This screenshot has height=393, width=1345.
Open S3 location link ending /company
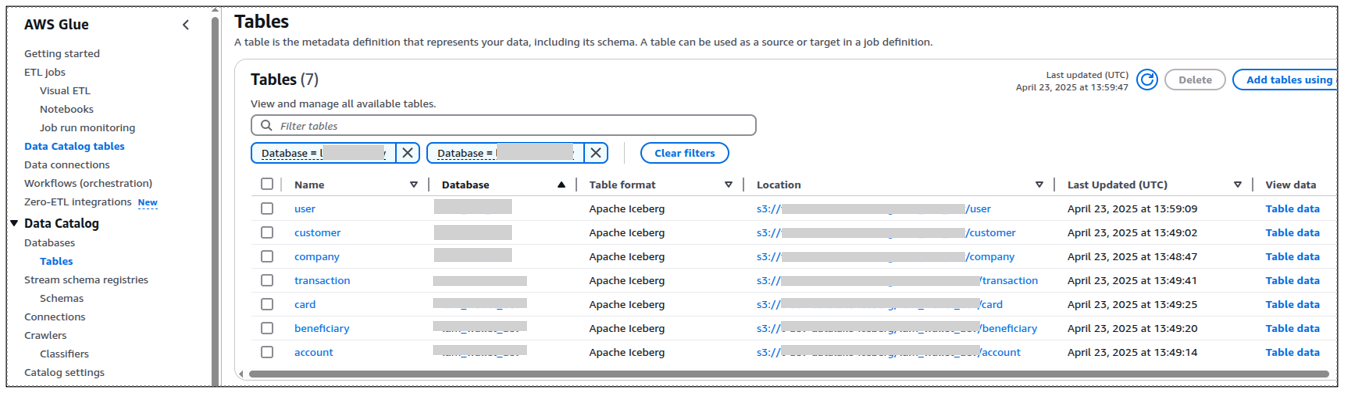[886, 257]
